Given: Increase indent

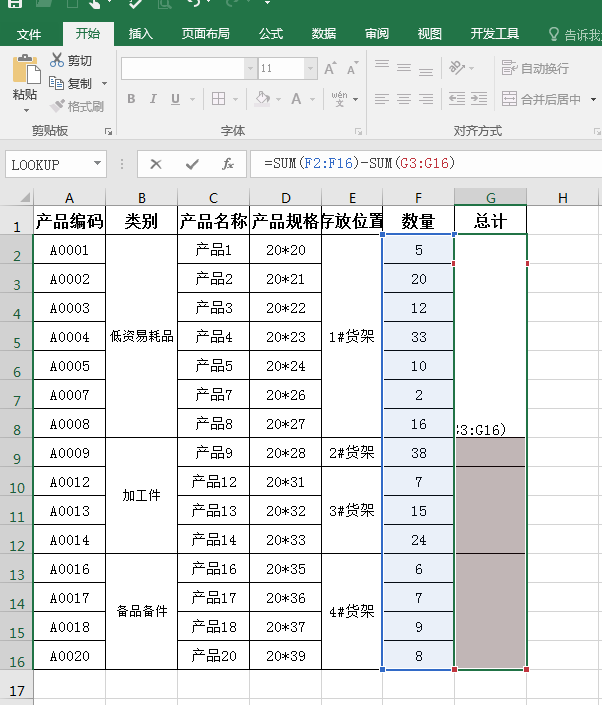Looking at the screenshot, I should (x=479, y=99).
